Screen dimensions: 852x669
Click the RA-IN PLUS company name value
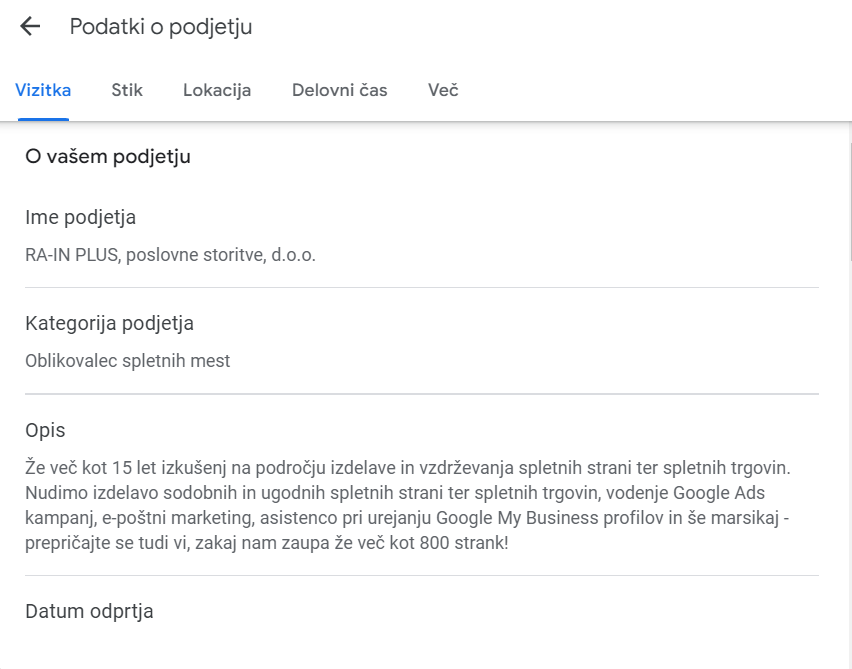170,255
